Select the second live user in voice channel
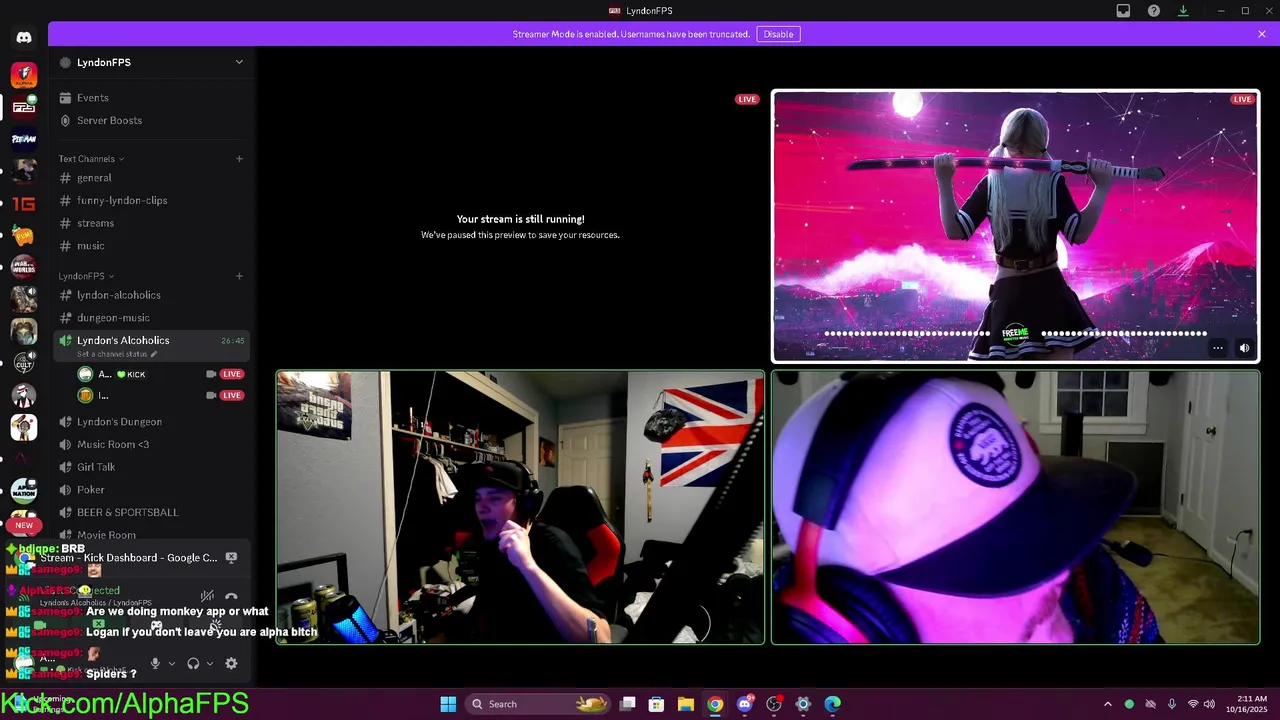1280x720 pixels. (160, 396)
